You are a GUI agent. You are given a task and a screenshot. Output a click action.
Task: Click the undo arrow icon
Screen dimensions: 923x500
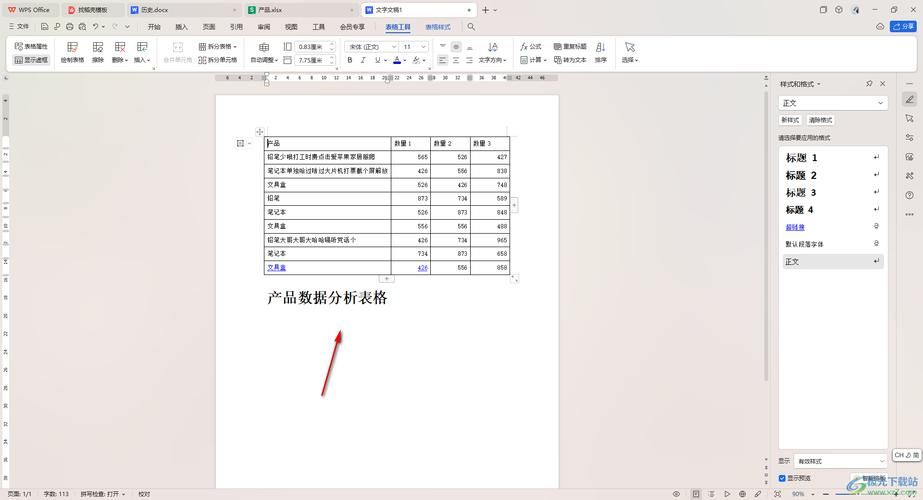click(95, 27)
